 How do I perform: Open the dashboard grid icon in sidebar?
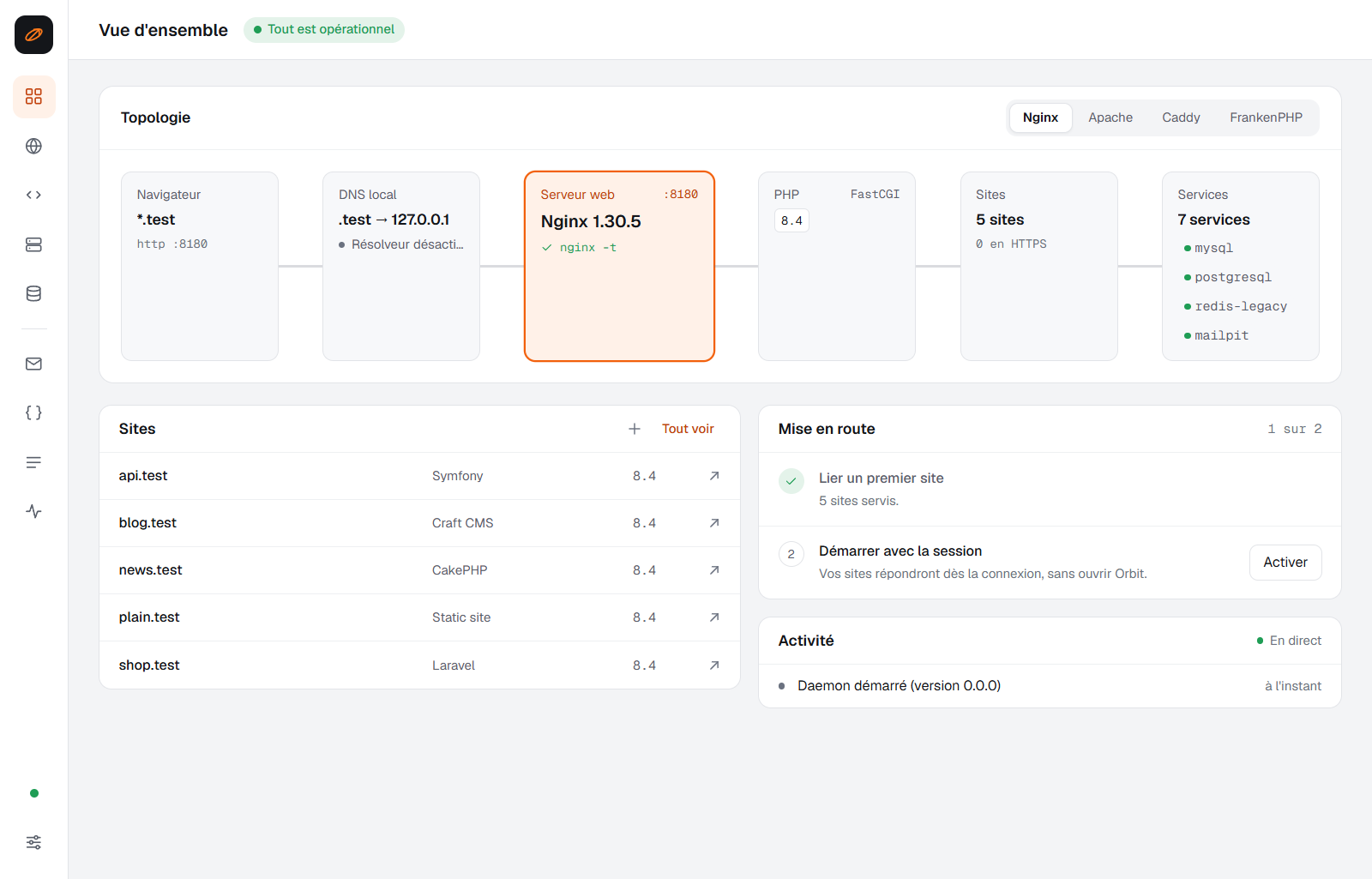(x=33, y=96)
